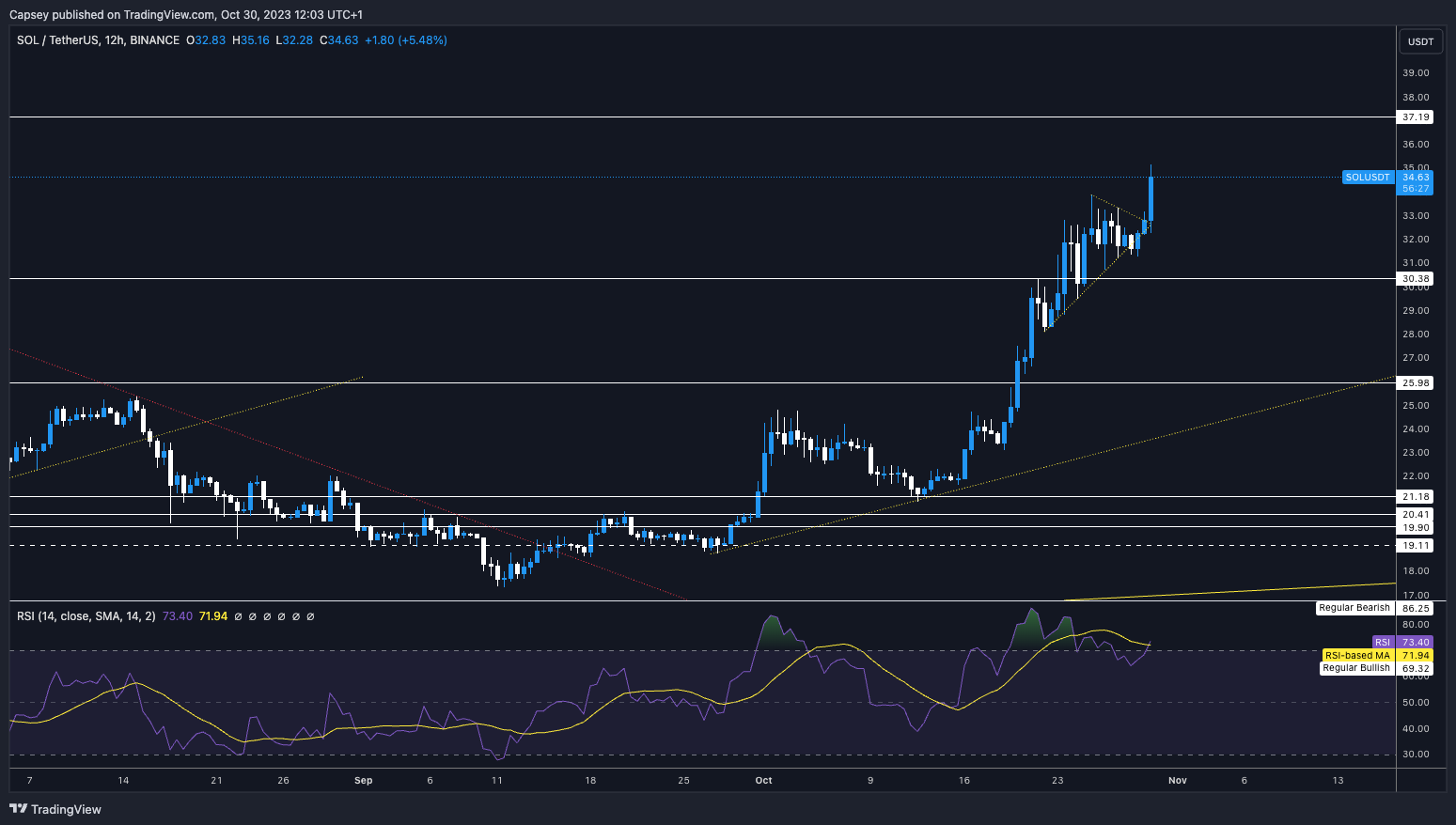Click the 25.98 level on the price scale
Viewport: 1456px width, 825px height.
(1415, 382)
